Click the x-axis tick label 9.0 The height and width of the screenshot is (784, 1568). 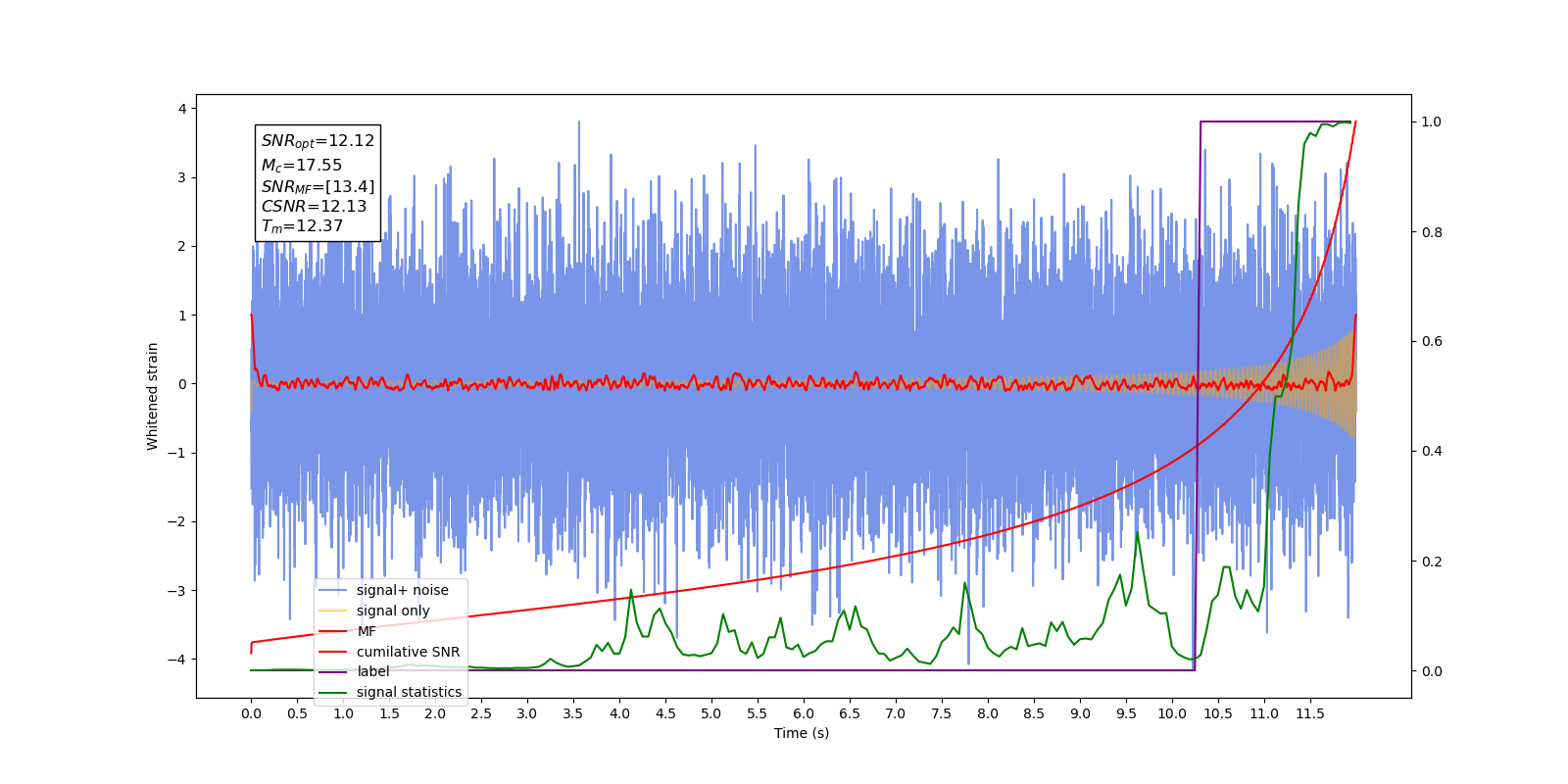click(x=1080, y=713)
